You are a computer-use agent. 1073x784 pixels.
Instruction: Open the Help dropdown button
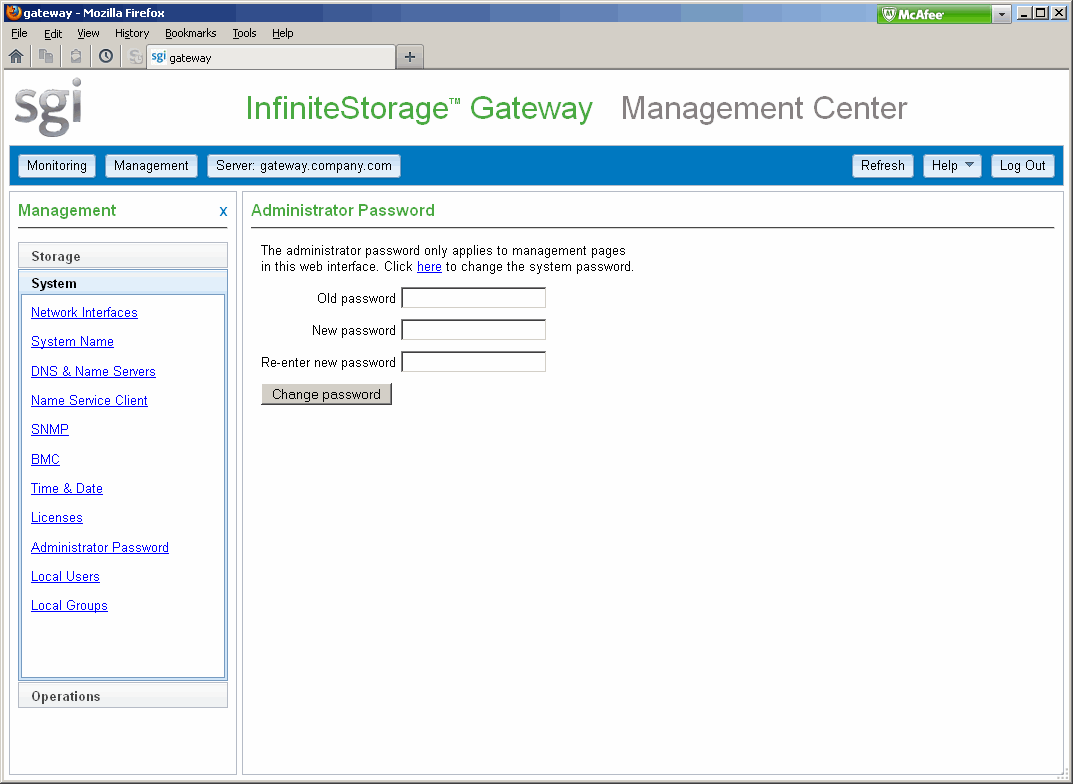tap(952, 166)
